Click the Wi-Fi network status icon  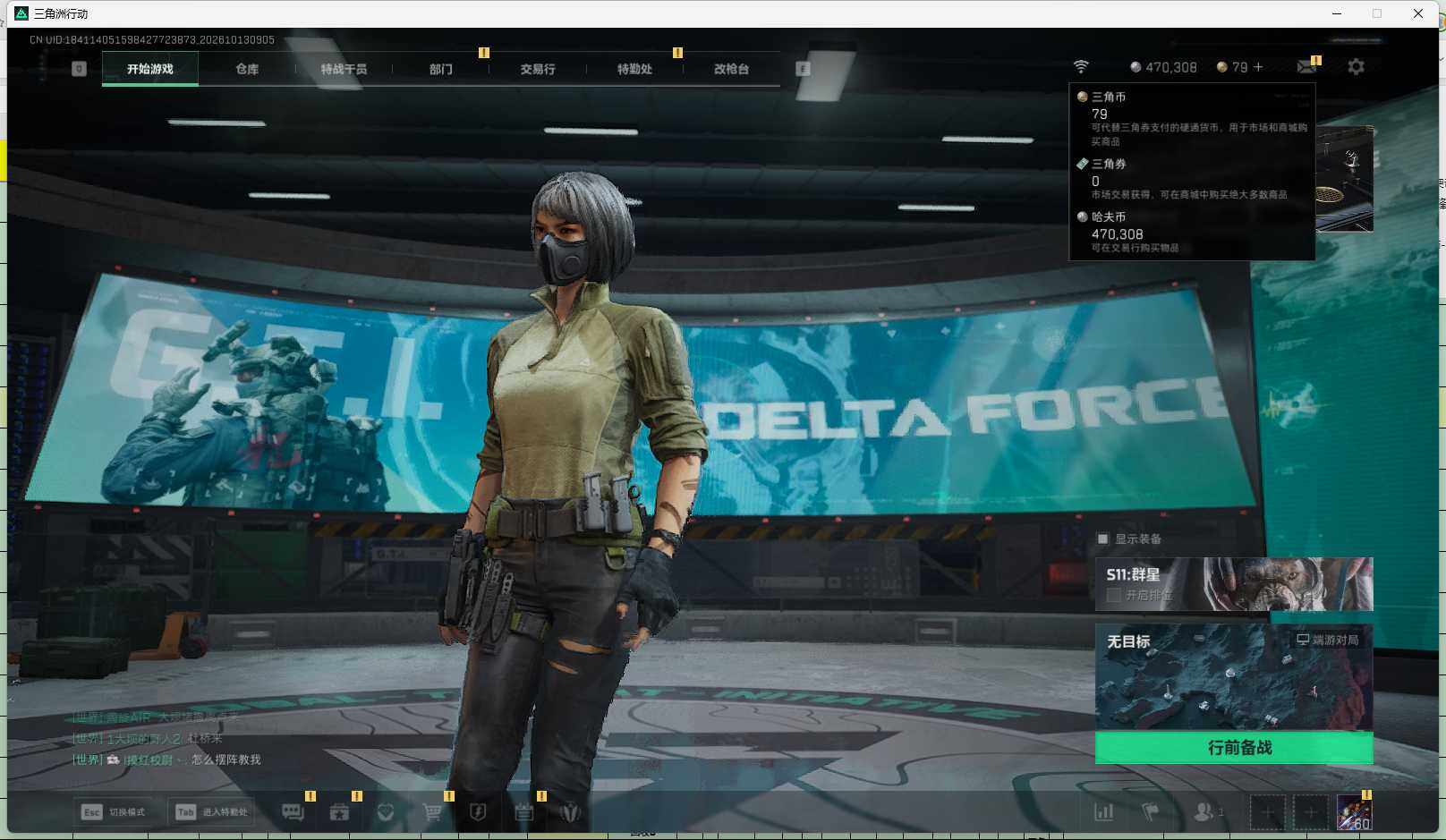pos(1081,67)
